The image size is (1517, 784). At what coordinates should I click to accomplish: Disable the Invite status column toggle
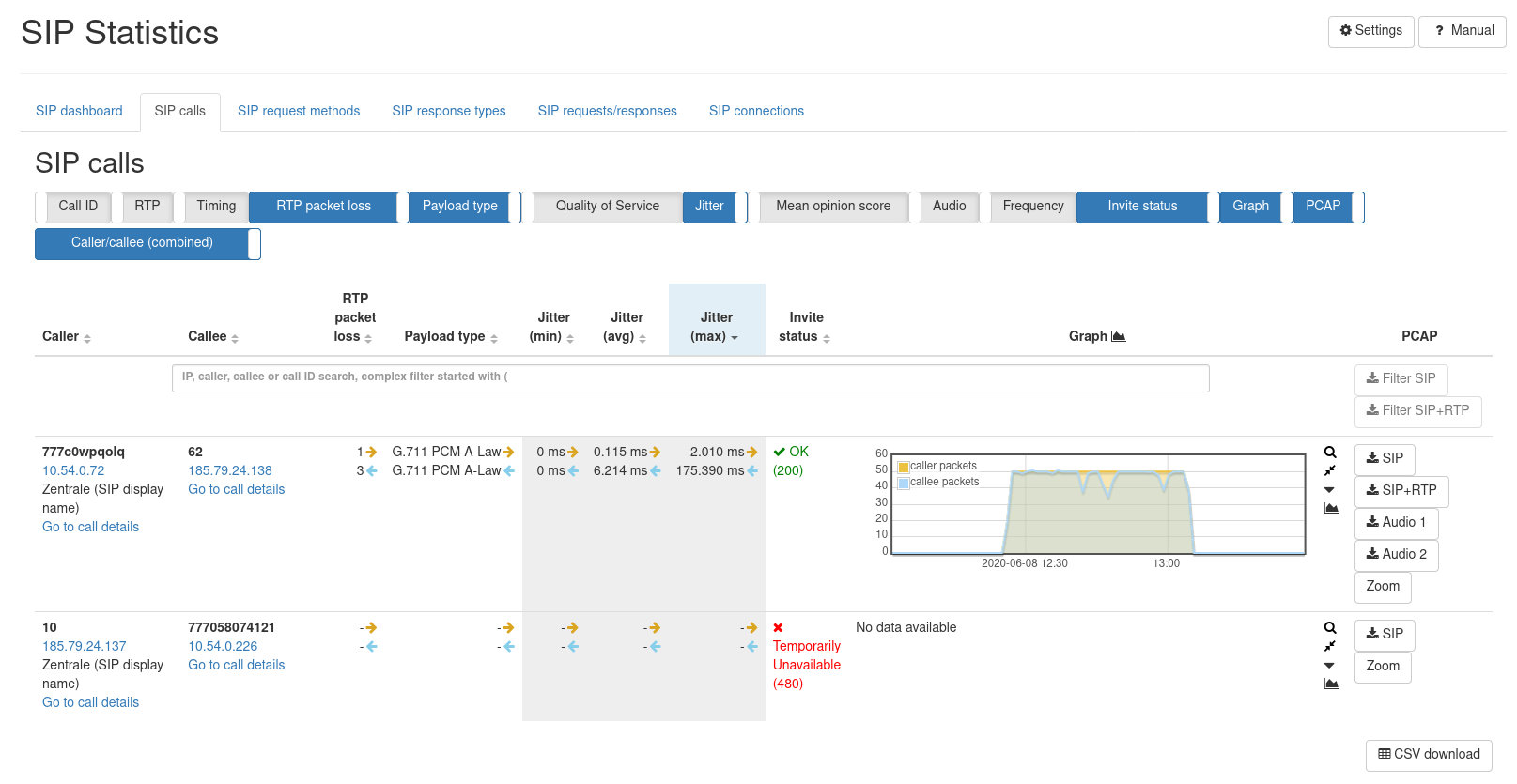[1148, 207]
